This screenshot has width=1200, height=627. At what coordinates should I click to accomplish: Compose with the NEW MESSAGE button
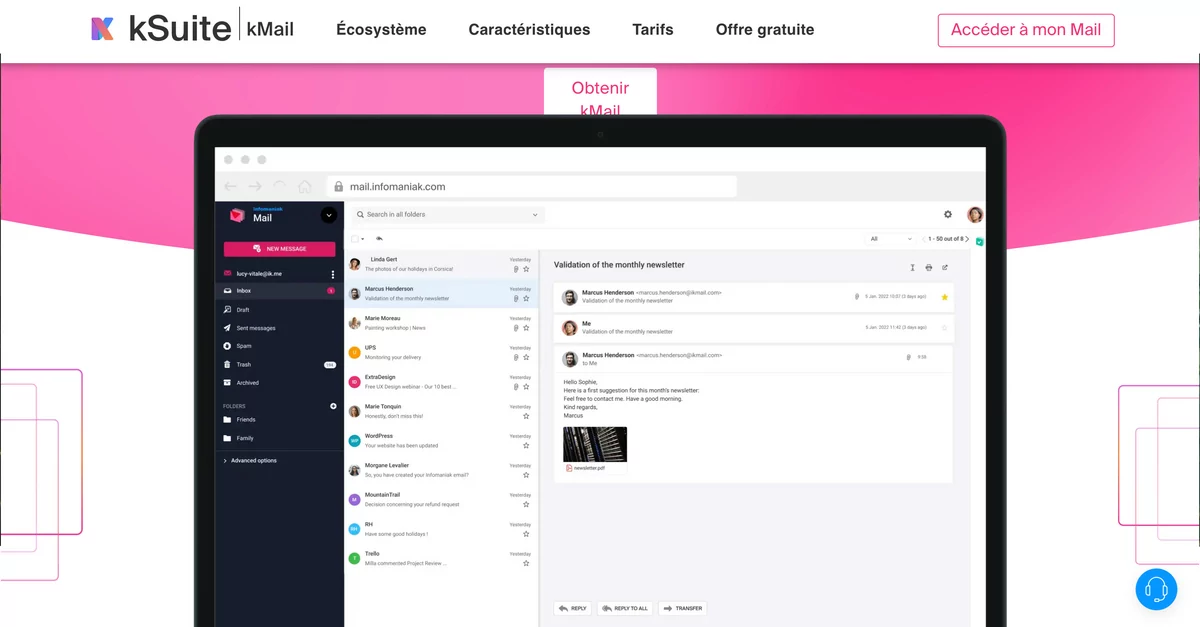point(280,248)
